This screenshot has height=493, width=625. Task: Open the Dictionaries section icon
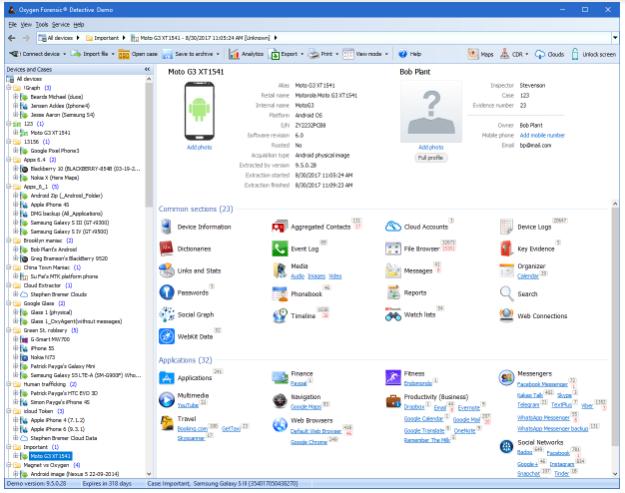[166, 249]
